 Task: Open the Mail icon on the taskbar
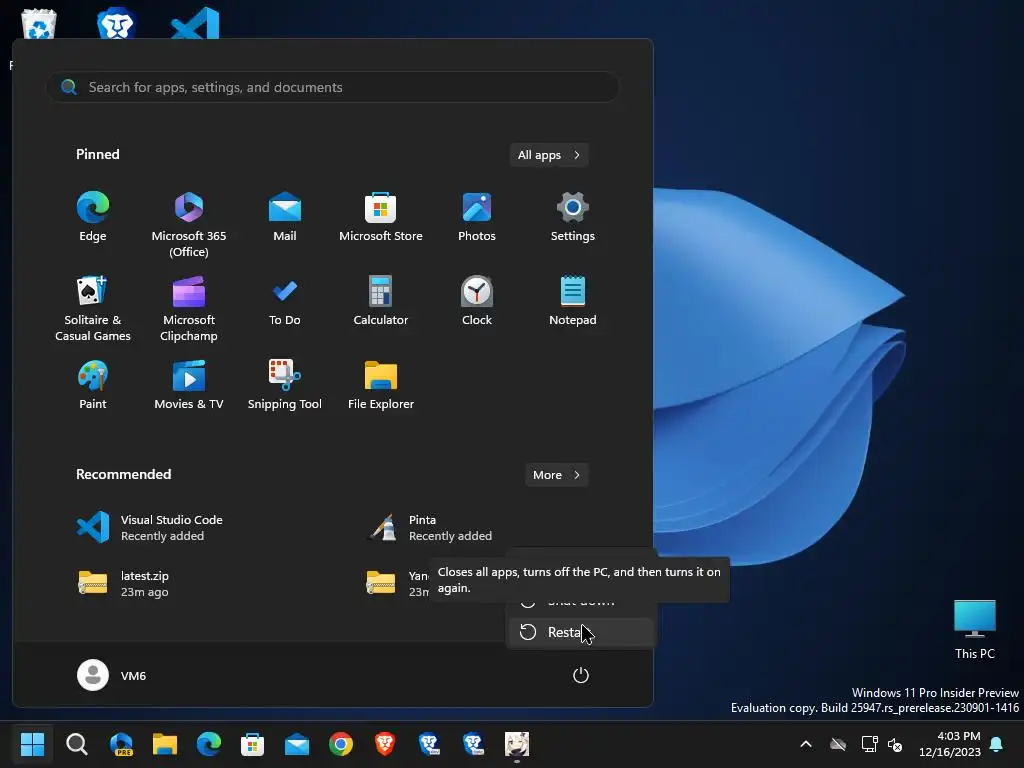296,744
